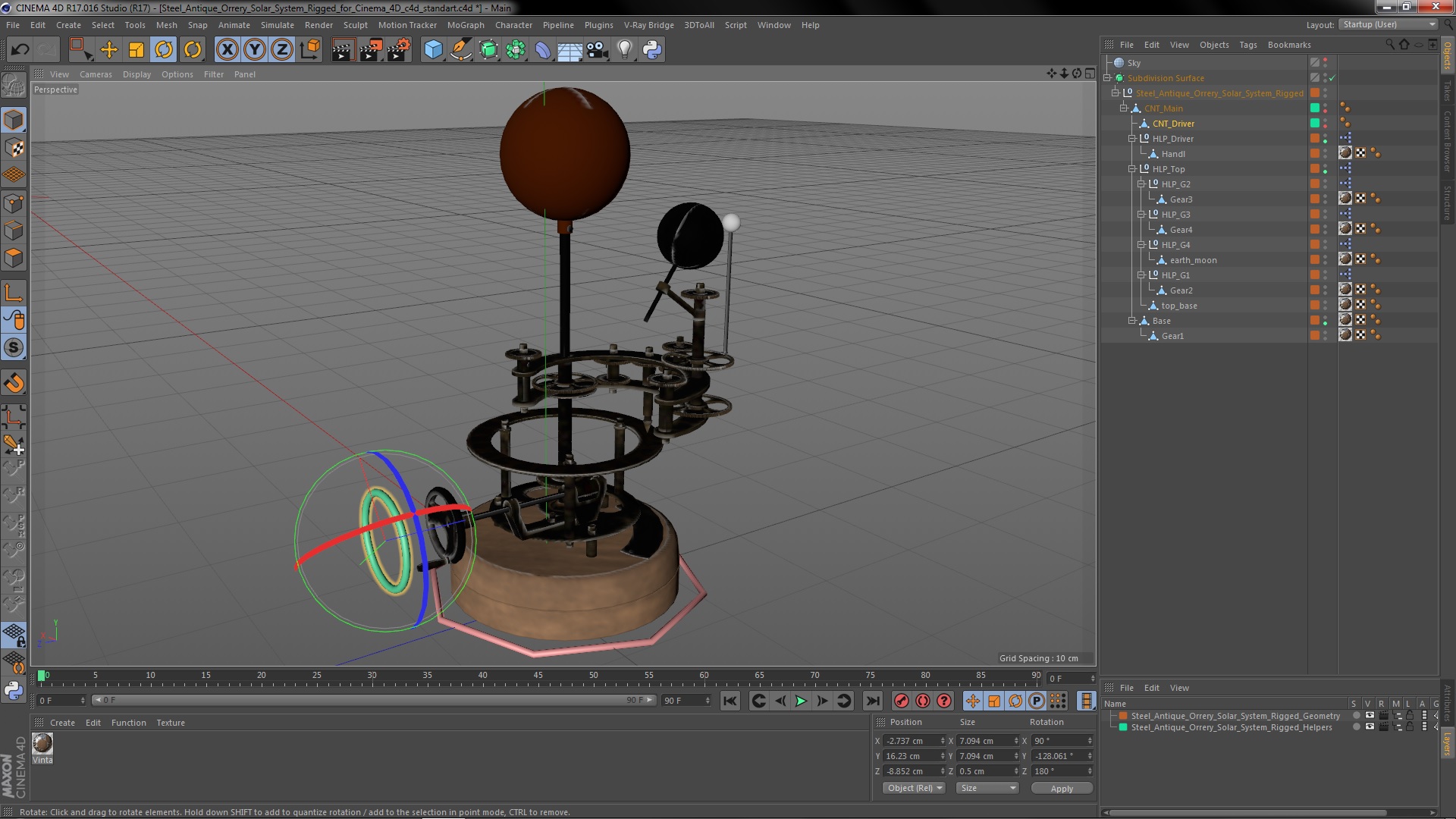Viewport: 1456px width, 819px height.
Task: Toggle visibility dots for Sky object
Action: [1326, 63]
